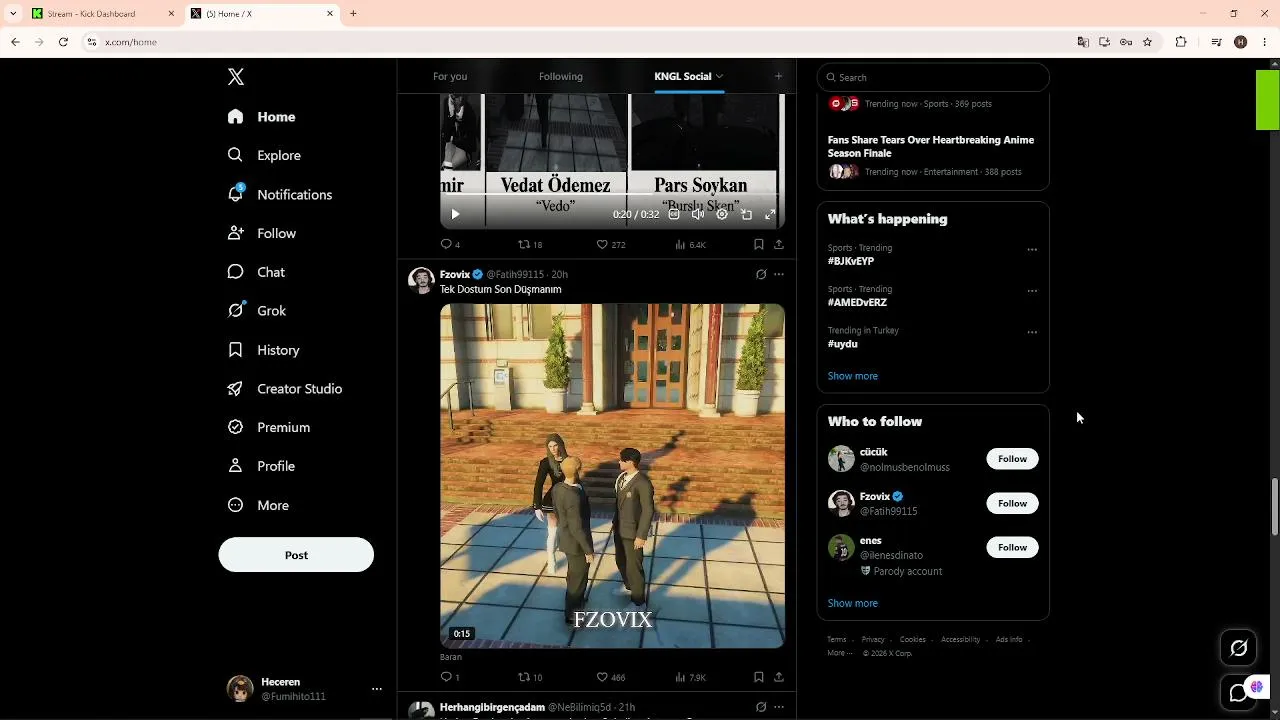Image resolution: width=1280 pixels, height=720 pixels.
Task: Expand the More menu in sidebar
Action: pyautogui.click(x=258, y=505)
